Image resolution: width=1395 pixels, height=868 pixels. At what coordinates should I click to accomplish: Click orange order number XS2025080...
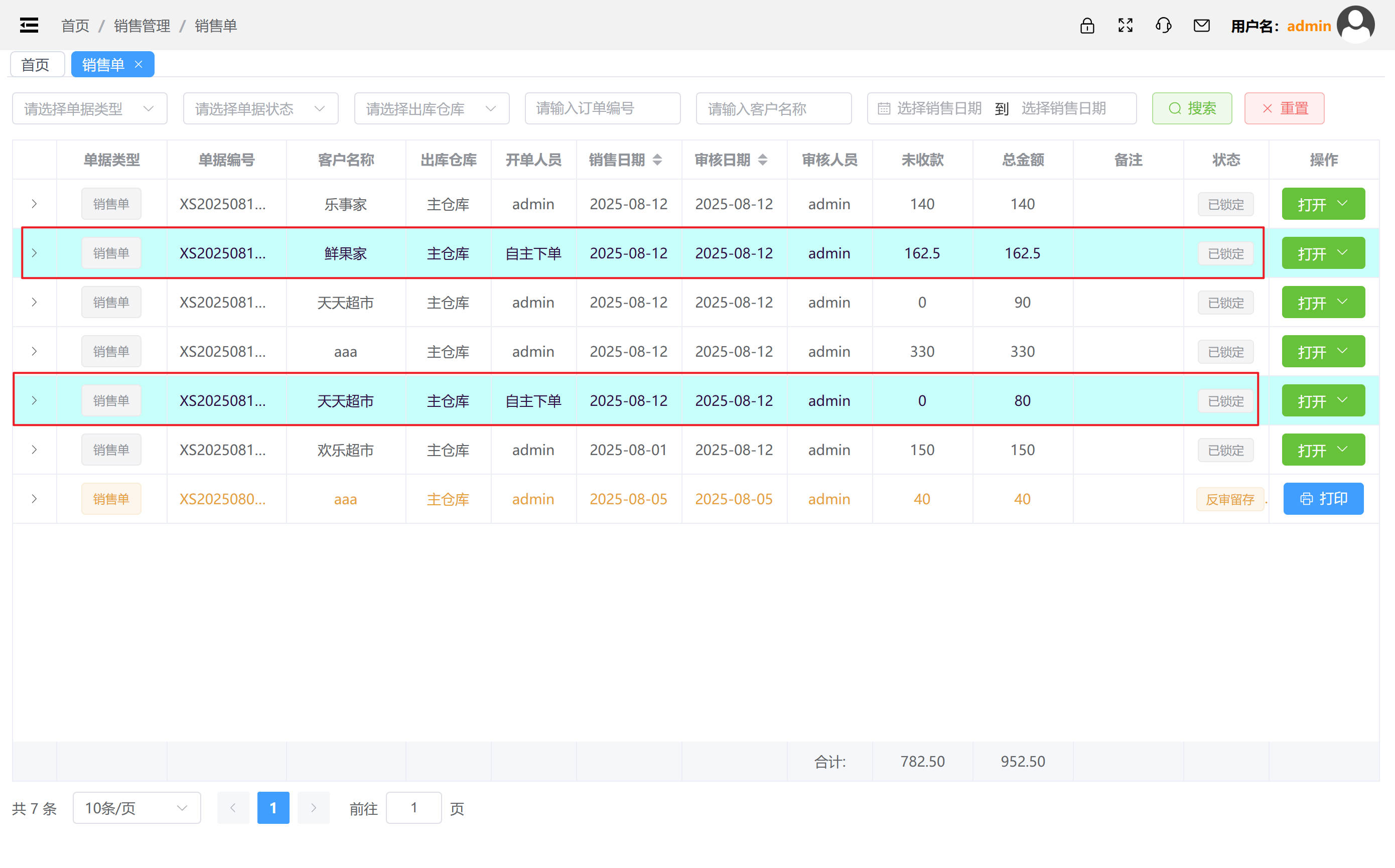tap(223, 499)
